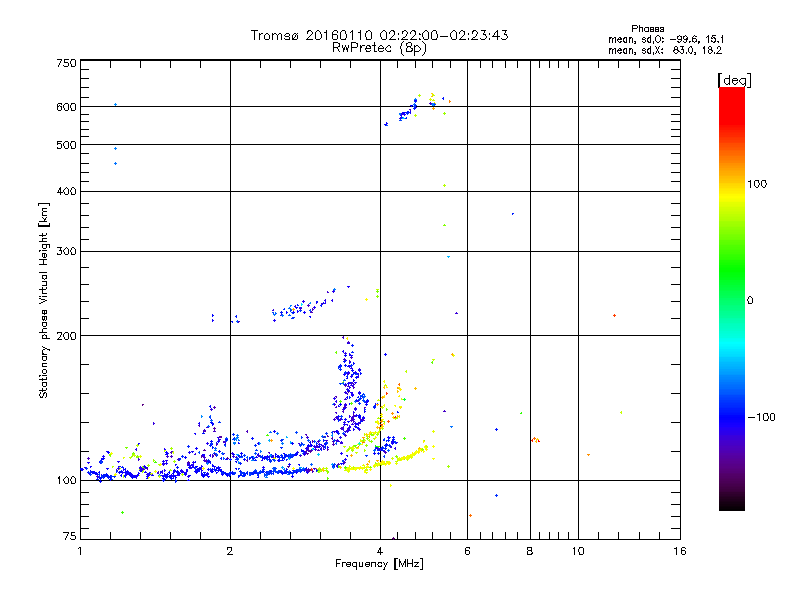Click the colorbar tick label '0'
800x600 pixels.
pyautogui.click(x=750, y=301)
